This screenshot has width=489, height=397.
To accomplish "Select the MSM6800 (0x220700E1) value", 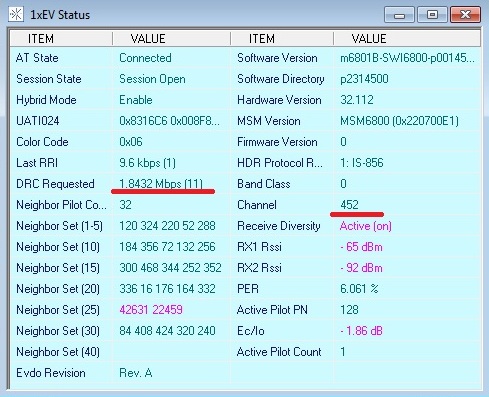I will (x=399, y=121).
